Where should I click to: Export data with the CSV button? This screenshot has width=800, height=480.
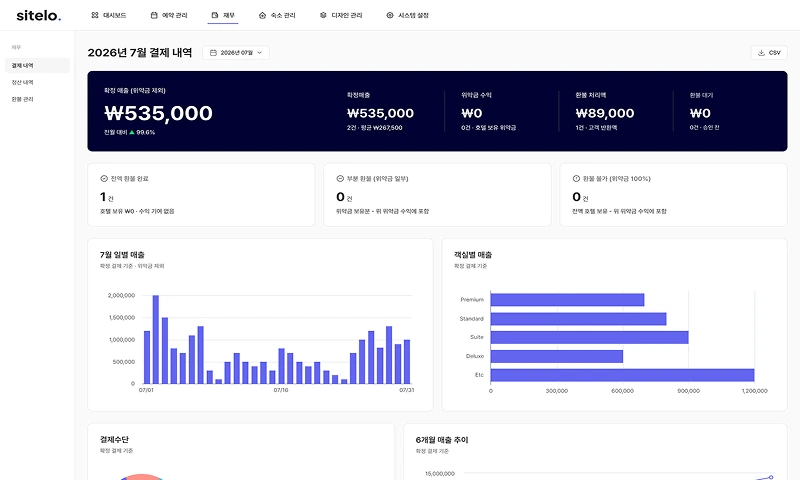click(769, 53)
